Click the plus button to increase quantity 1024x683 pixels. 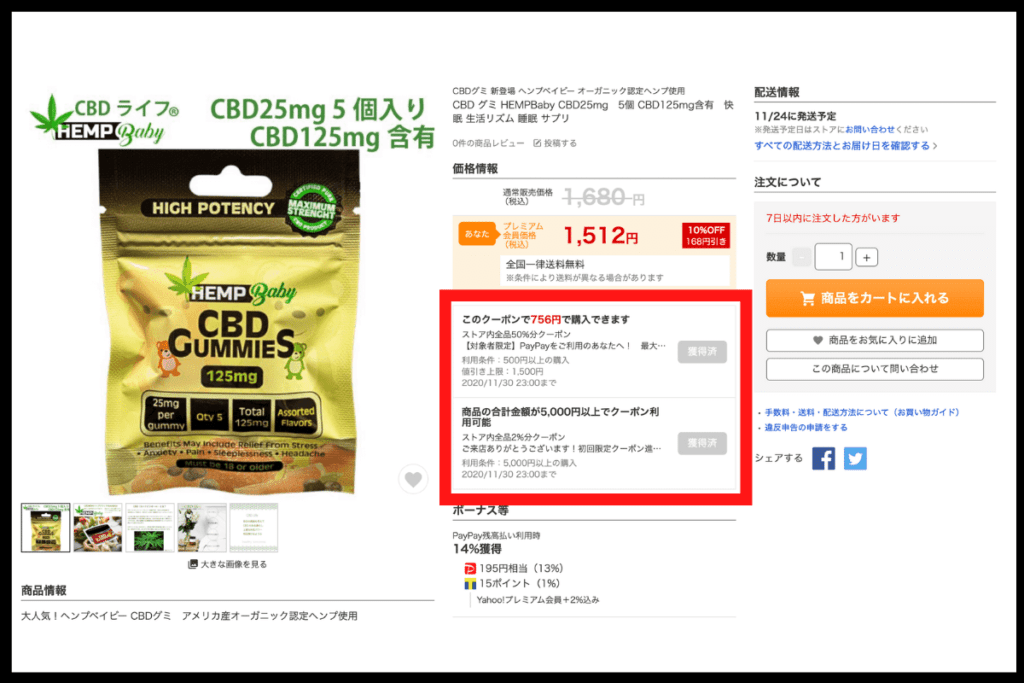click(866, 257)
